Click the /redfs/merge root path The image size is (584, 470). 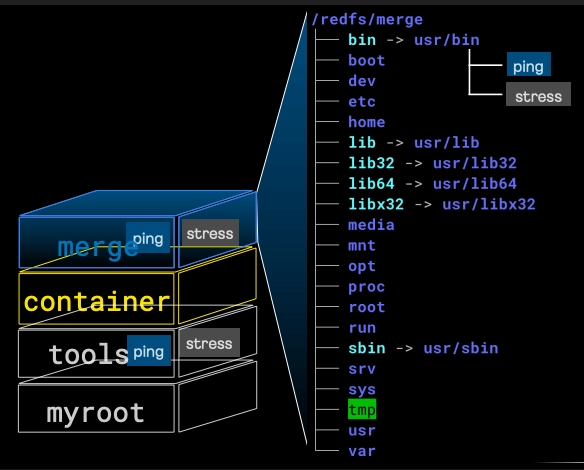click(x=367, y=19)
